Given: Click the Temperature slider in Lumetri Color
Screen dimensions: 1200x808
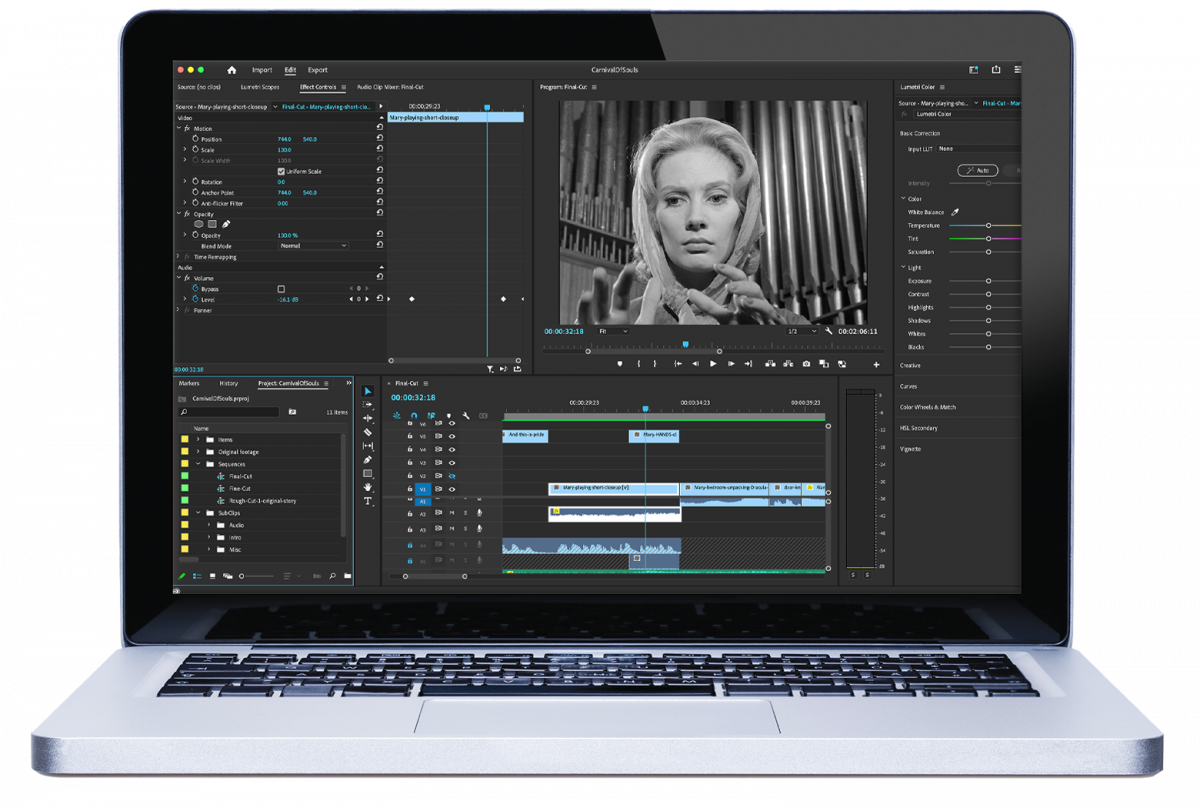Looking at the screenshot, I should (988, 225).
